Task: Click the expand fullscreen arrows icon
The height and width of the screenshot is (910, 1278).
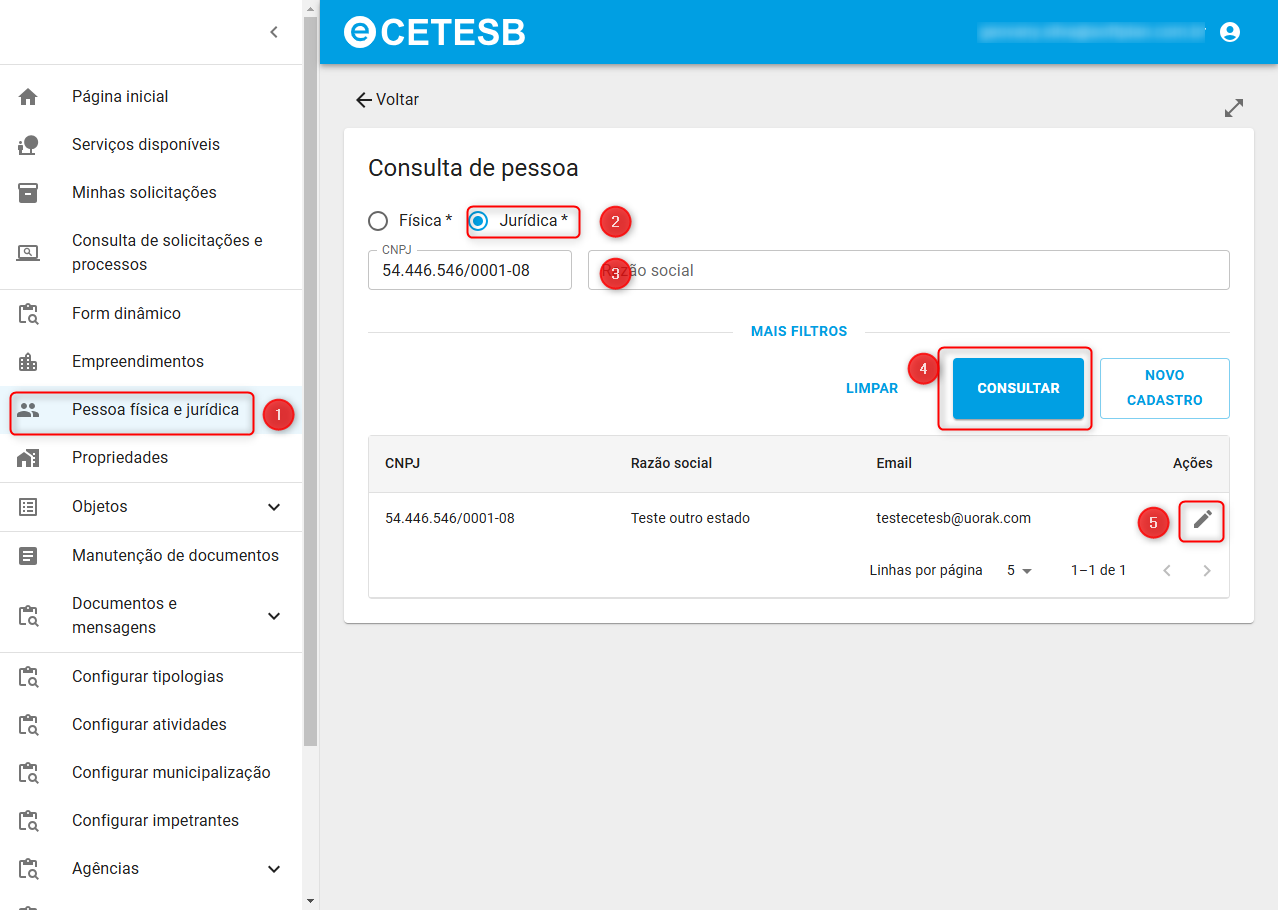Action: point(1234,108)
